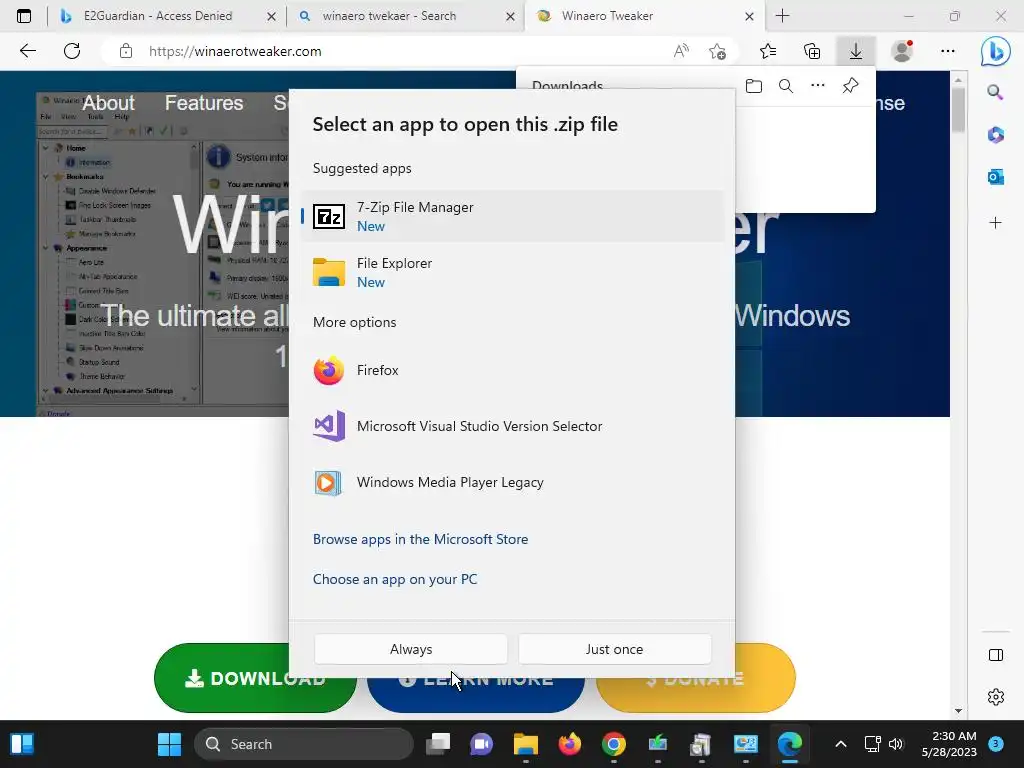Open Bing chat sidebar button

(x=995, y=52)
